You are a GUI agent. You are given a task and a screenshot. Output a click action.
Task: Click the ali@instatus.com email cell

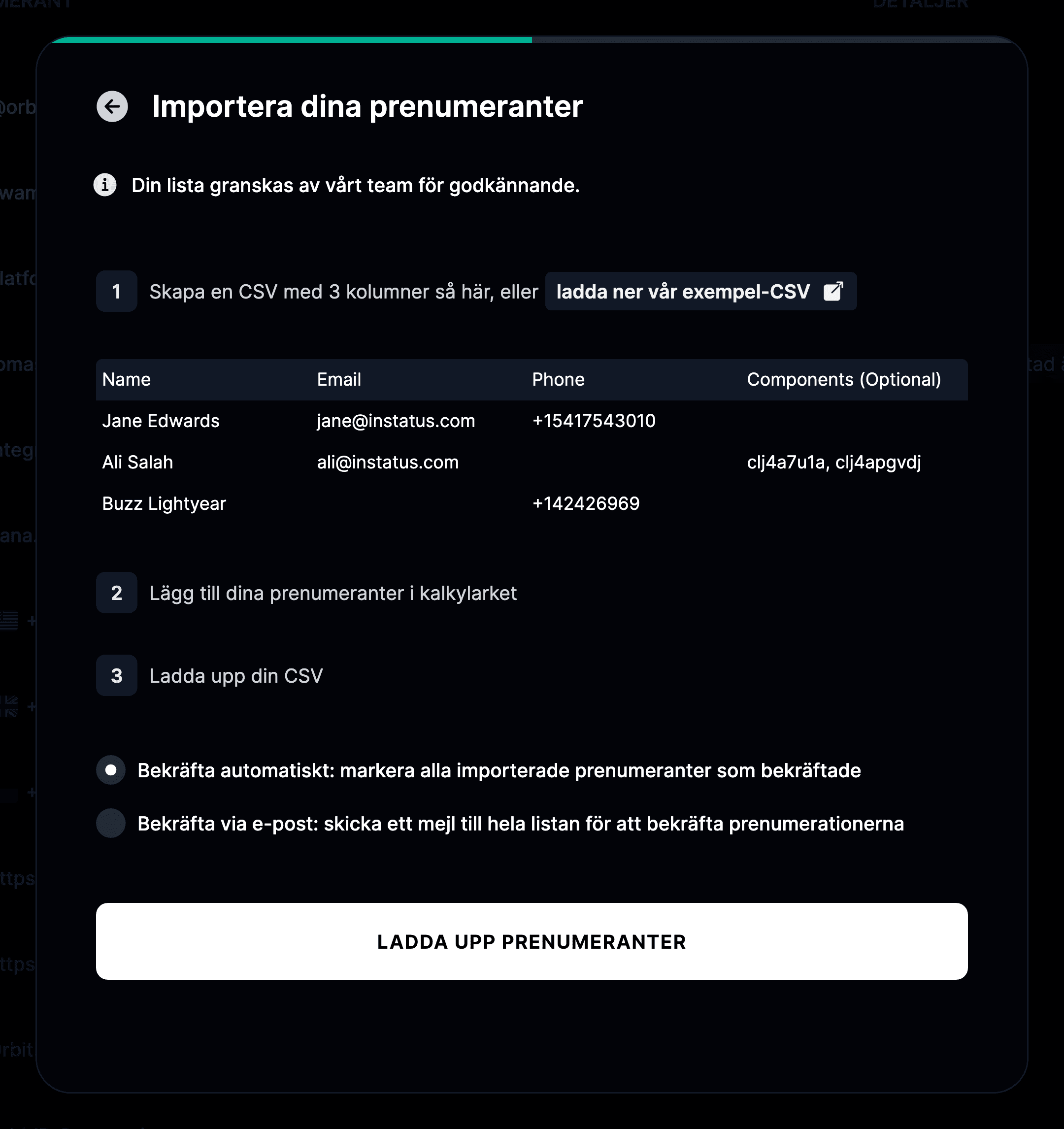[388, 462]
